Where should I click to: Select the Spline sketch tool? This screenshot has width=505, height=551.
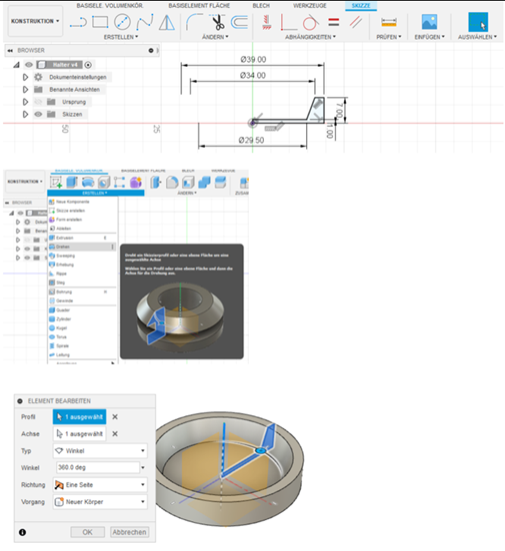pyautogui.click(x=145, y=22)
